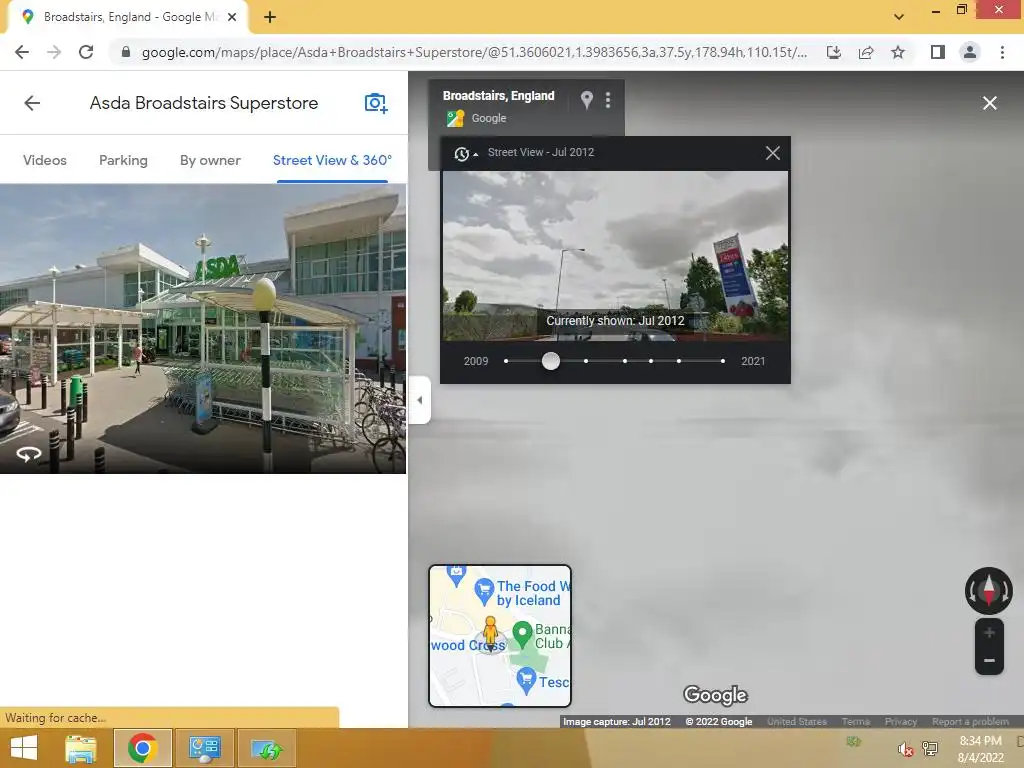The height and width of the screenshot is (768, 1024).
Task: Collapse the side panel arrow
Action: [x=419, y=400]
